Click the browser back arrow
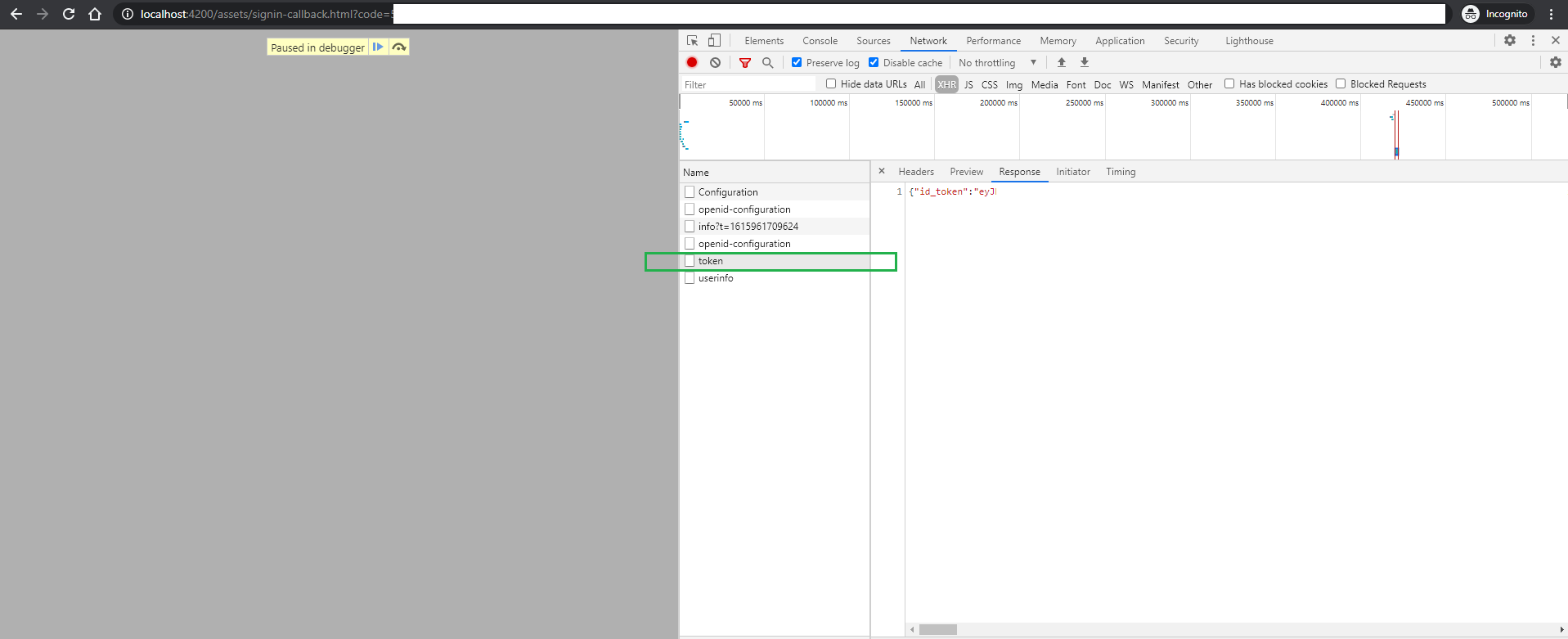The height and width of the screenshot is (639, 1568). tap(16, 14)
